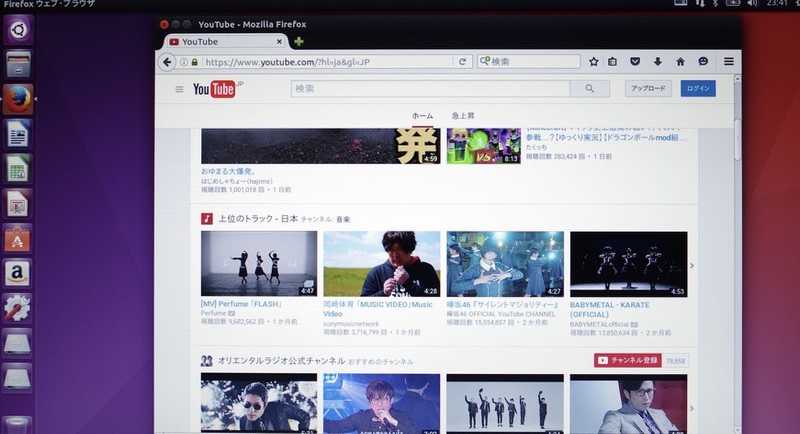The height and width of the screenshot is (434, 800).
Task: Open a new tab with the plus icon
Action: 299,41
